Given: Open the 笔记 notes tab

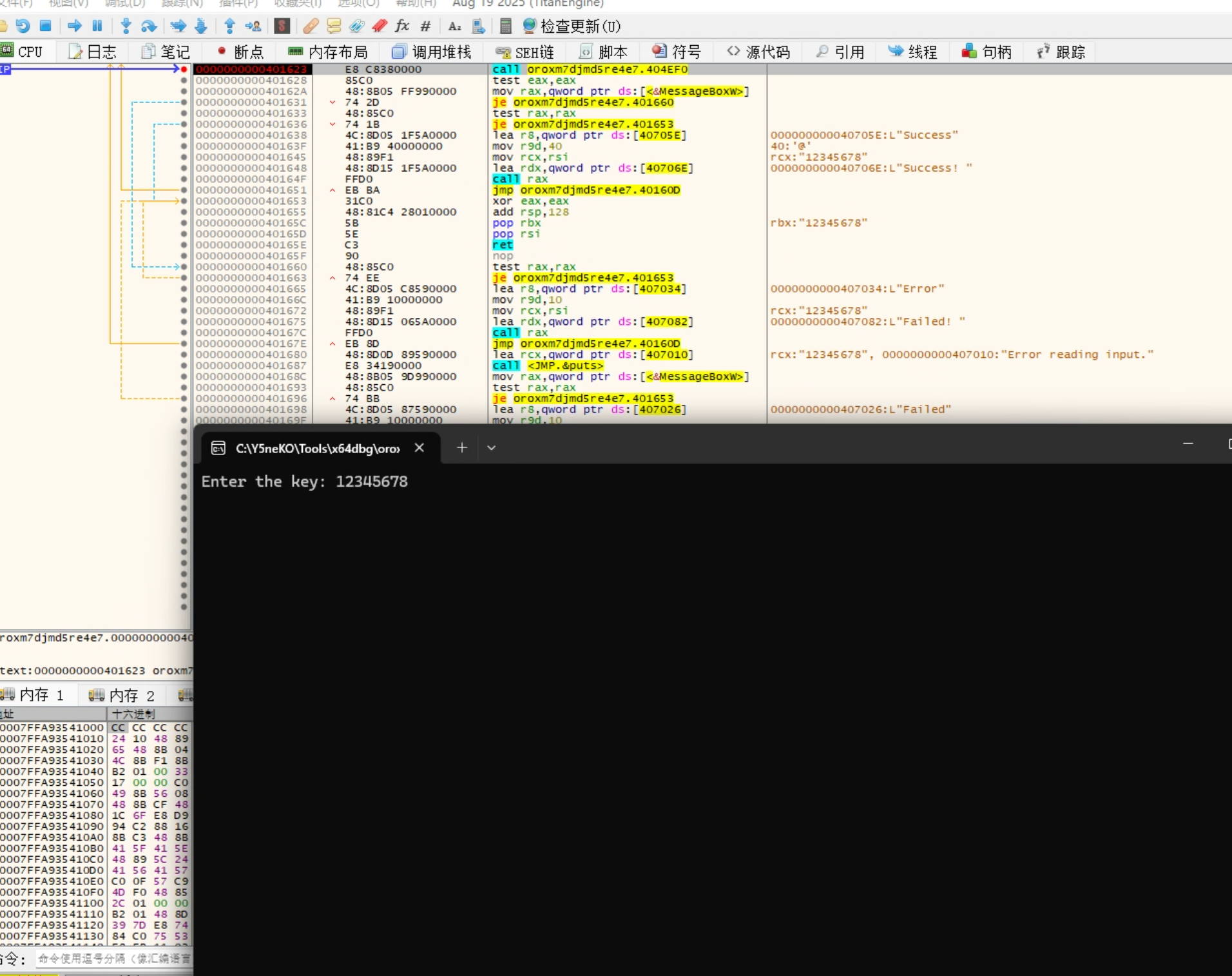Looking at the screenshot, I should tap(166, 52).
